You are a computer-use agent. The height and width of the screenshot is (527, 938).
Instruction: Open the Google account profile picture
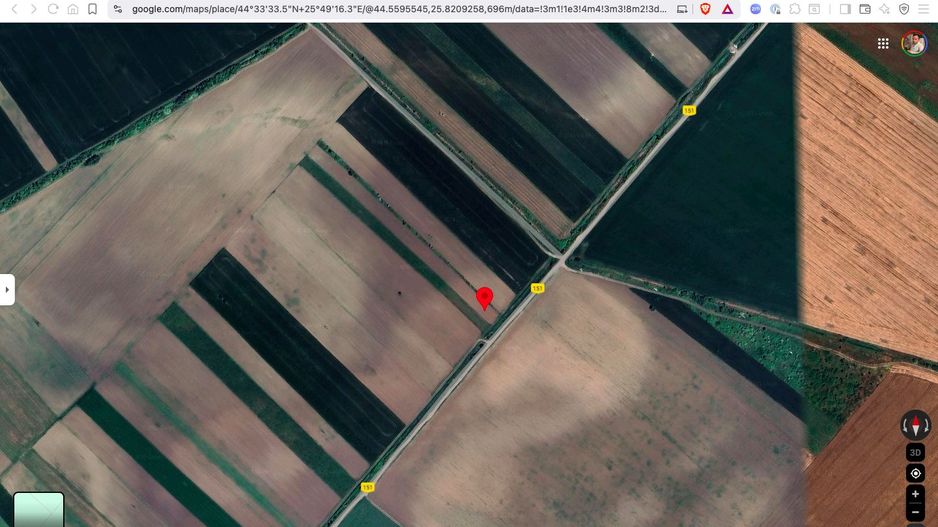pyautogui.click(x=914, y=44)
